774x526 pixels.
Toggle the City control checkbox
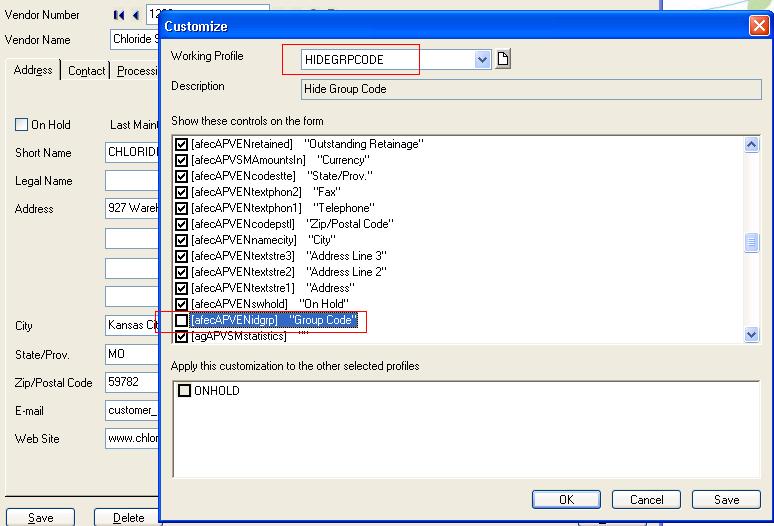coord(182,240)
